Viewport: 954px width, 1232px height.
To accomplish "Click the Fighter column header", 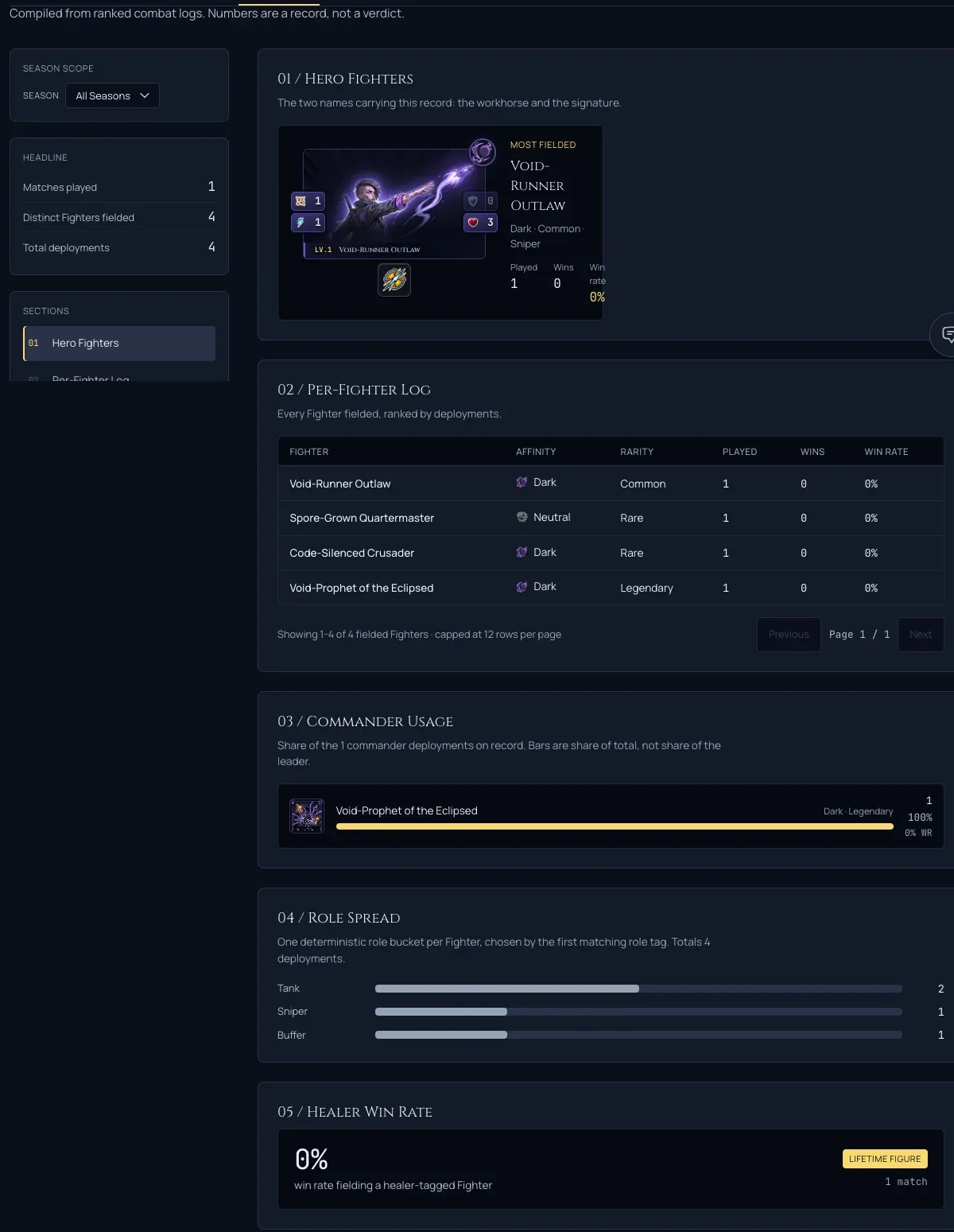I will click(309, 452).
